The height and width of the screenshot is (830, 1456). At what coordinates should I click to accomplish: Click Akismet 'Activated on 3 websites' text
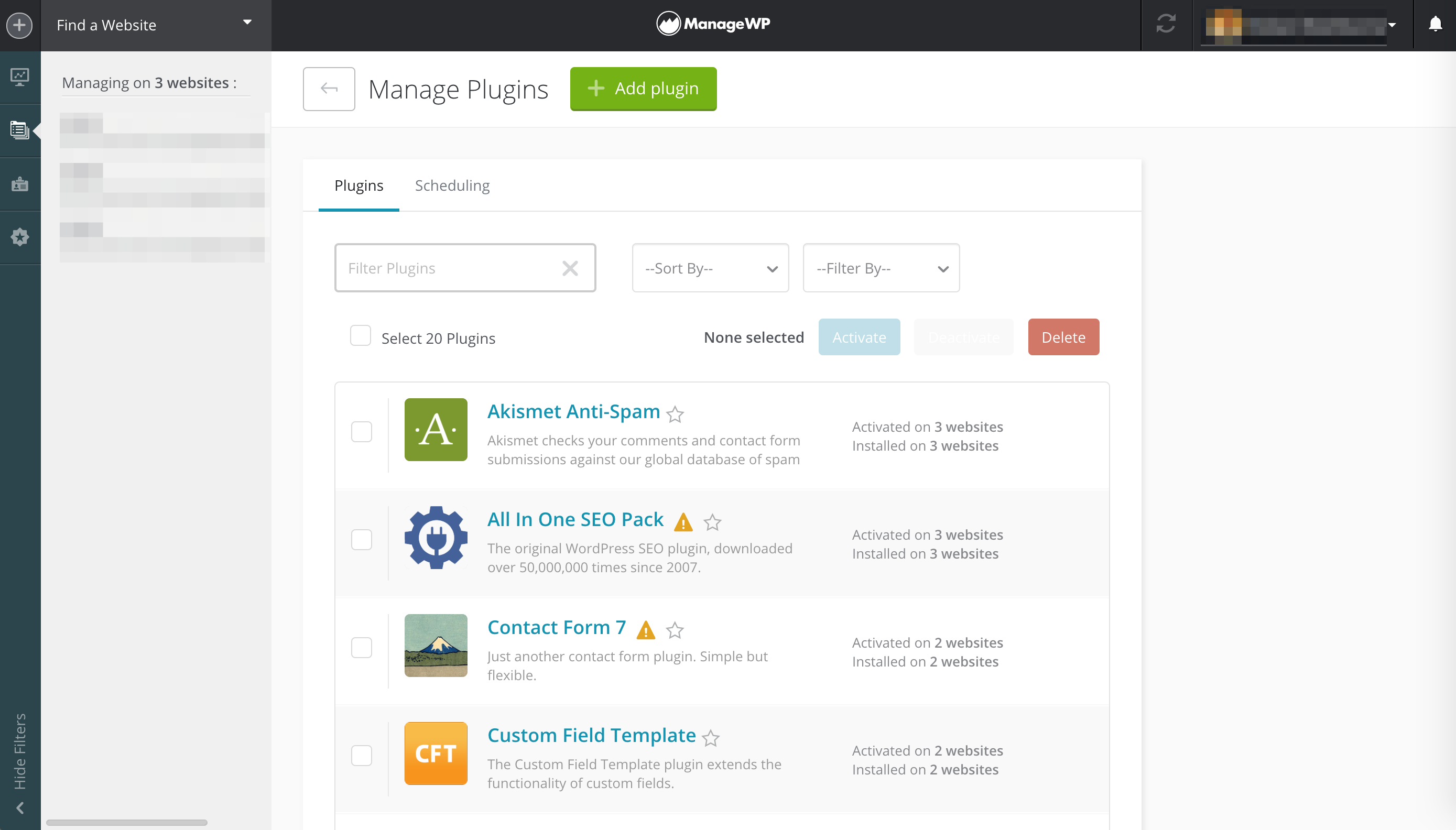928,427
